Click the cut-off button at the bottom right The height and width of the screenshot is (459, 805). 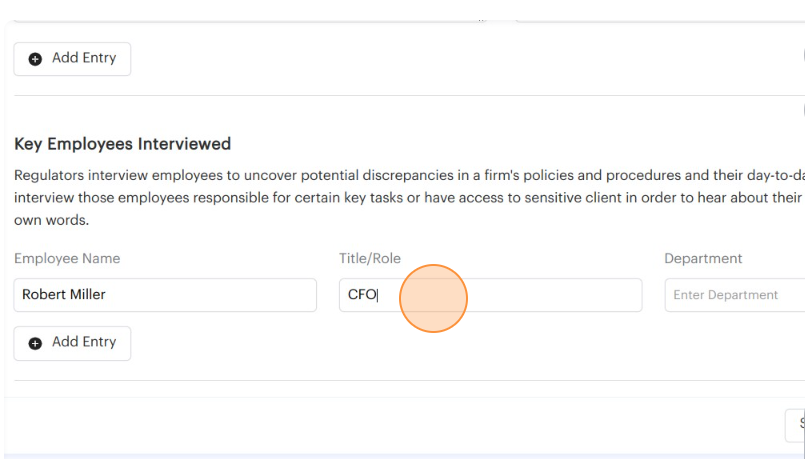[x=796, y=425]
